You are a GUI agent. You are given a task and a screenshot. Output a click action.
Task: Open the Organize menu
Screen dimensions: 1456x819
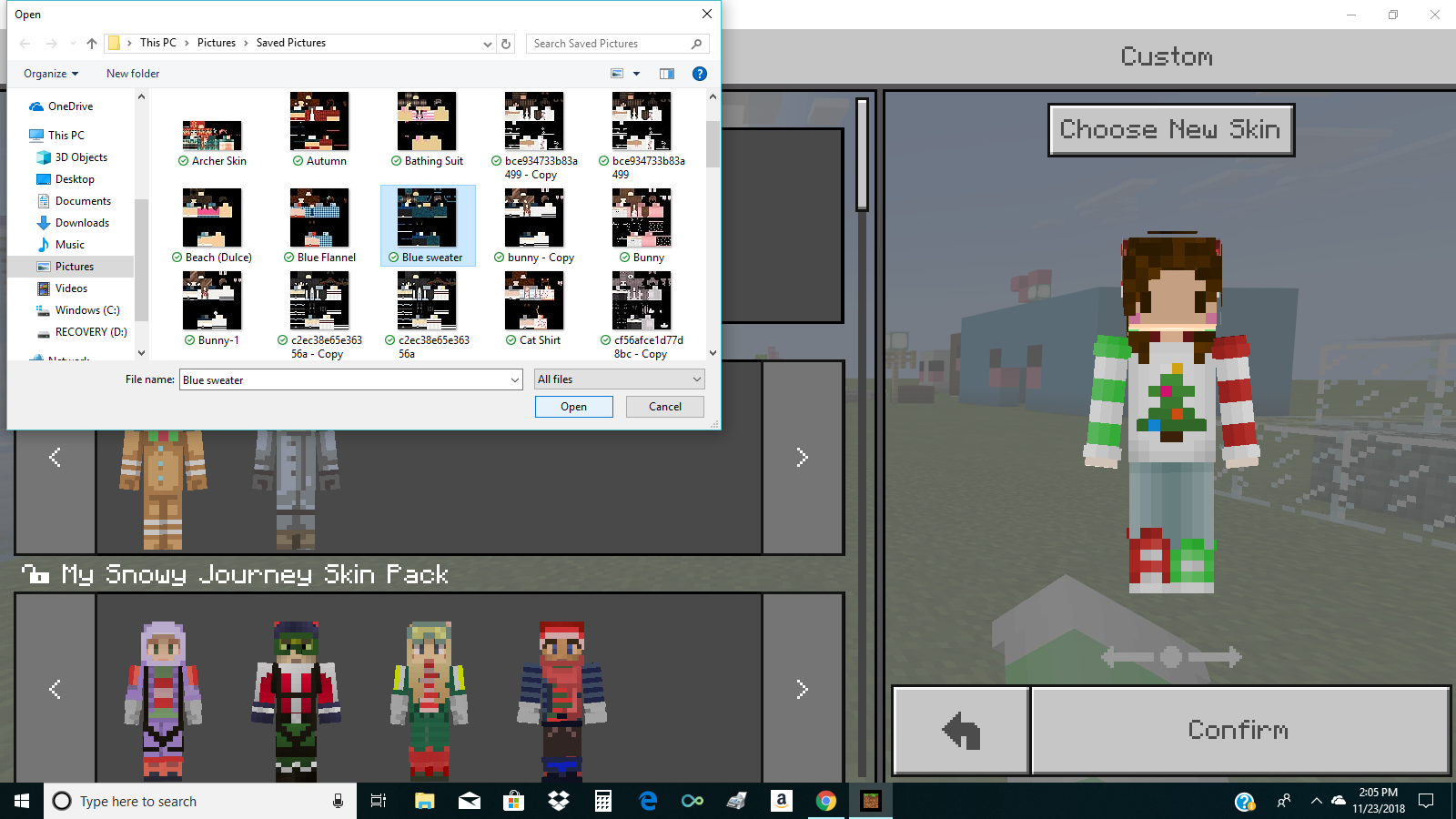tap(51, 74)
